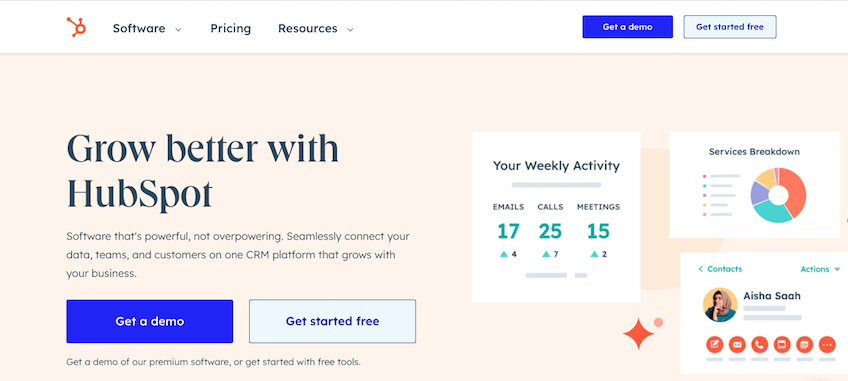848x381 pixels.
Task: Click the large blue Get a demo button
Action: click(150, 321)
